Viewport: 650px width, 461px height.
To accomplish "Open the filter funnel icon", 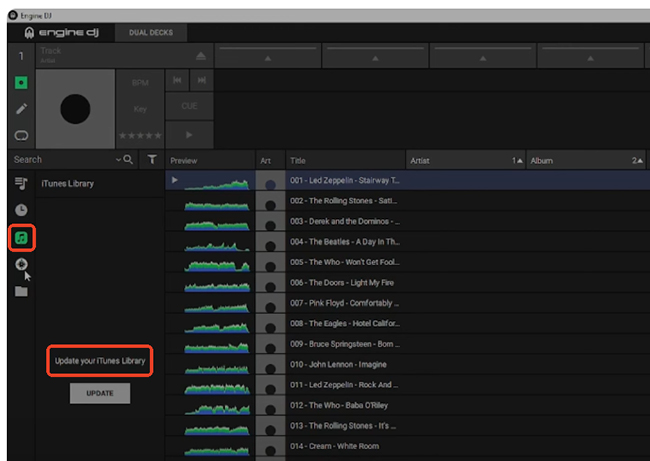I will click(152, 159).
